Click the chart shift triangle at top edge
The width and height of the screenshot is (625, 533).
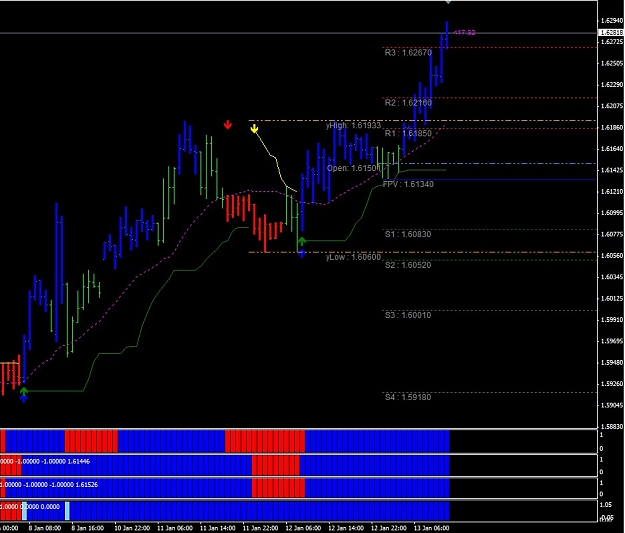pos(448,2)
